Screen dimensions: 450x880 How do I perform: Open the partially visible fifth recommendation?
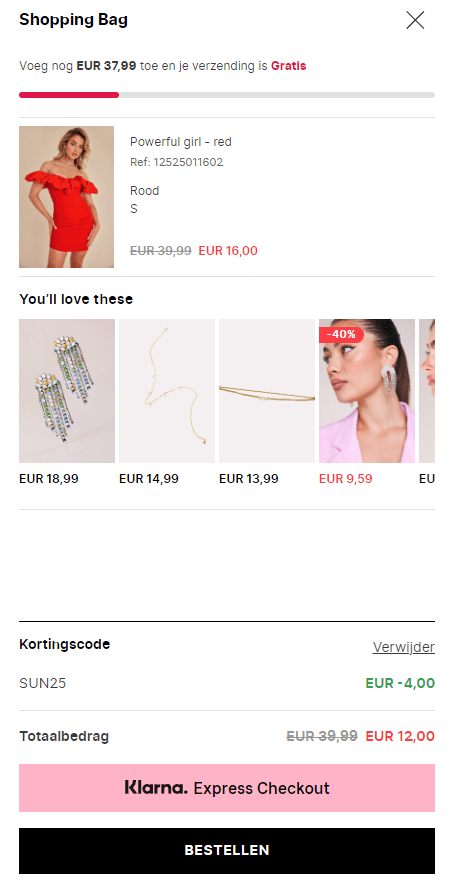[427, 391]
